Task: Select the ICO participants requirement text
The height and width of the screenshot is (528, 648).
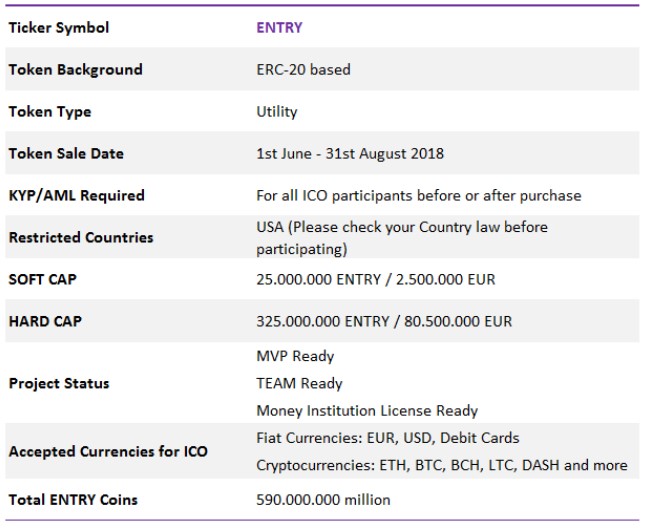Action: coord(418,196)
